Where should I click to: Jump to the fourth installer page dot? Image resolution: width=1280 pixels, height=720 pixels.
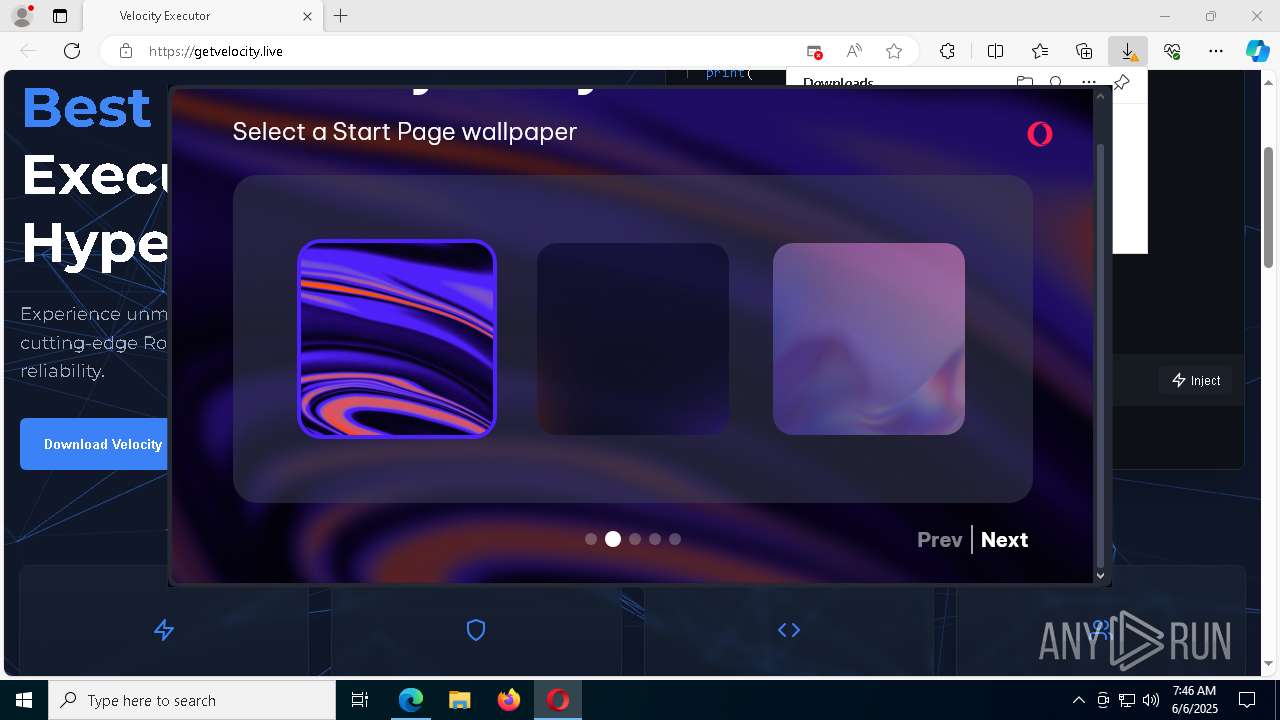pyautogui.click(x=655, y=539)
